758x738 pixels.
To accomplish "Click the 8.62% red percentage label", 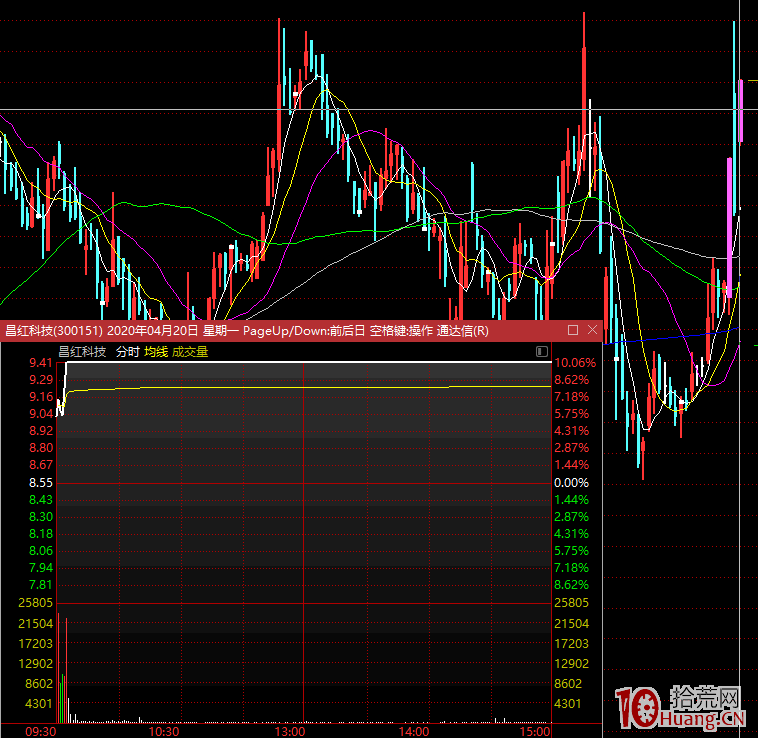I will click(571, 380).
